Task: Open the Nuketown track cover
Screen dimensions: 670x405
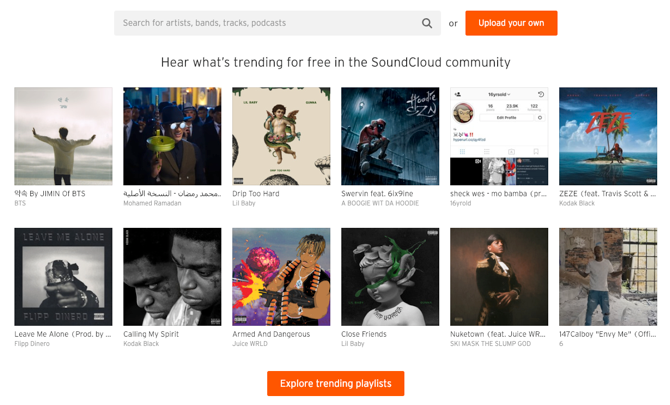Action: tap(499, 277)
